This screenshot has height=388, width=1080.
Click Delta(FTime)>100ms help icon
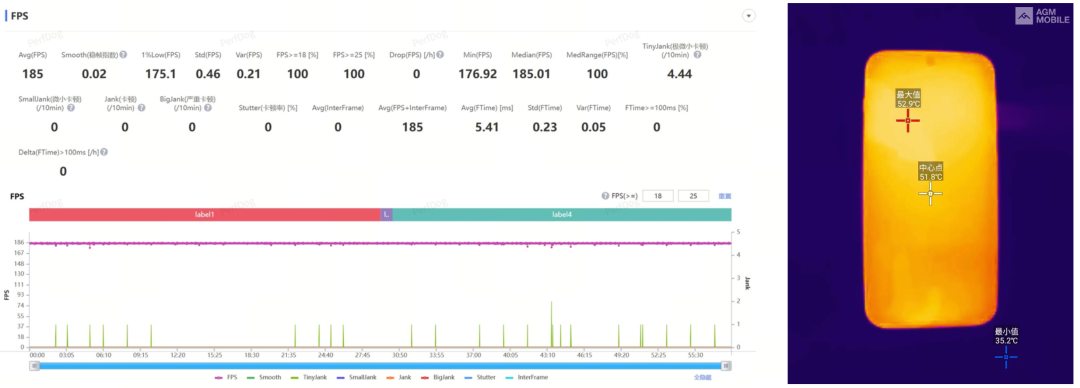104,152
